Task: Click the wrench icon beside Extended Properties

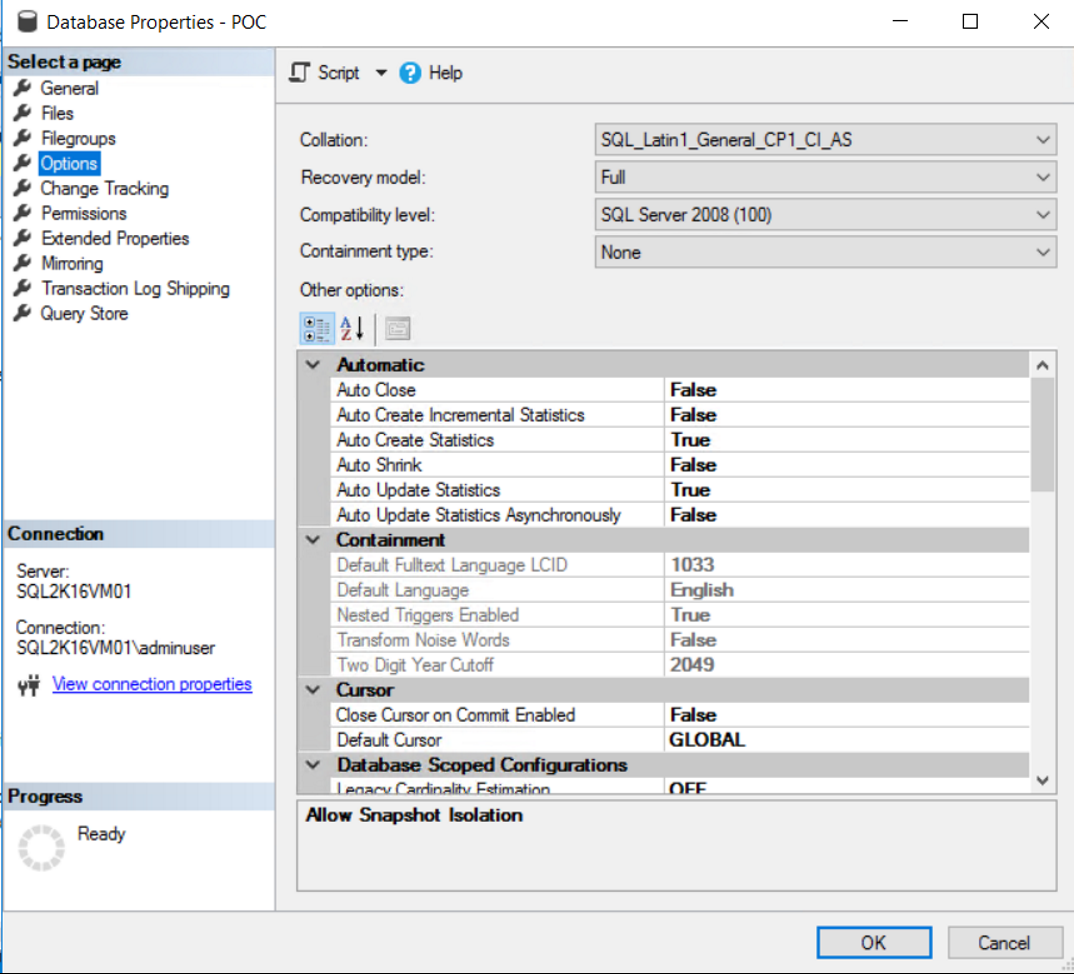Action: (x=23, y=238)
